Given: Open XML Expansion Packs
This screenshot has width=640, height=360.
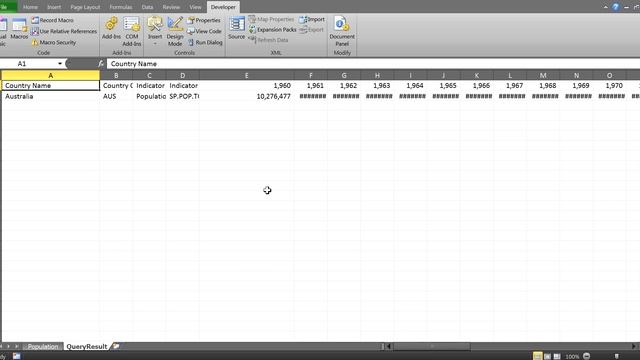Looking at the screenshot, I should 272,29.
